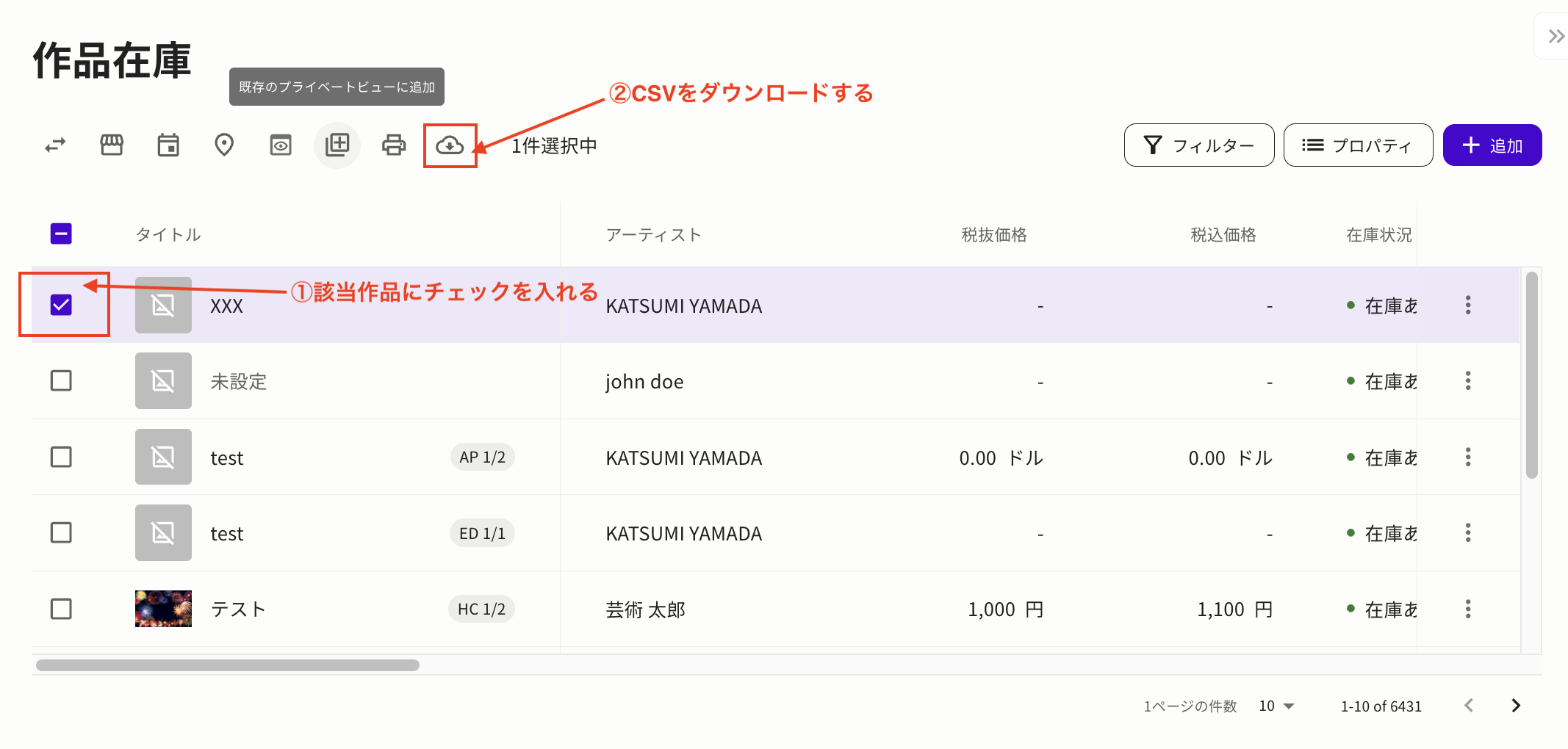Click the swap arrows toolbar icon
Viewport: 1568px width, 749px height.
click(55, 145)
